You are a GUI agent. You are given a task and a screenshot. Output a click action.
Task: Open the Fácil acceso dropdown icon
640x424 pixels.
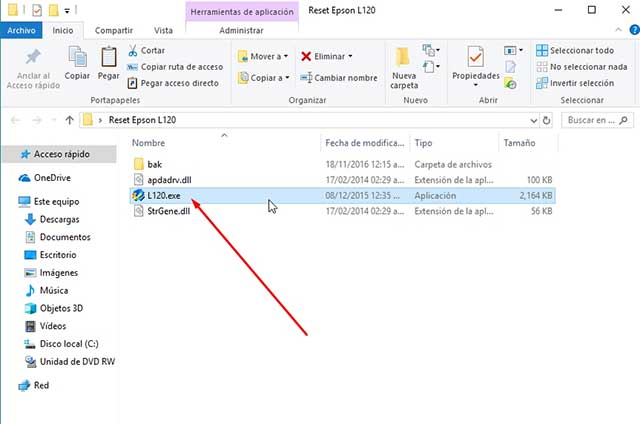(431, 67)
